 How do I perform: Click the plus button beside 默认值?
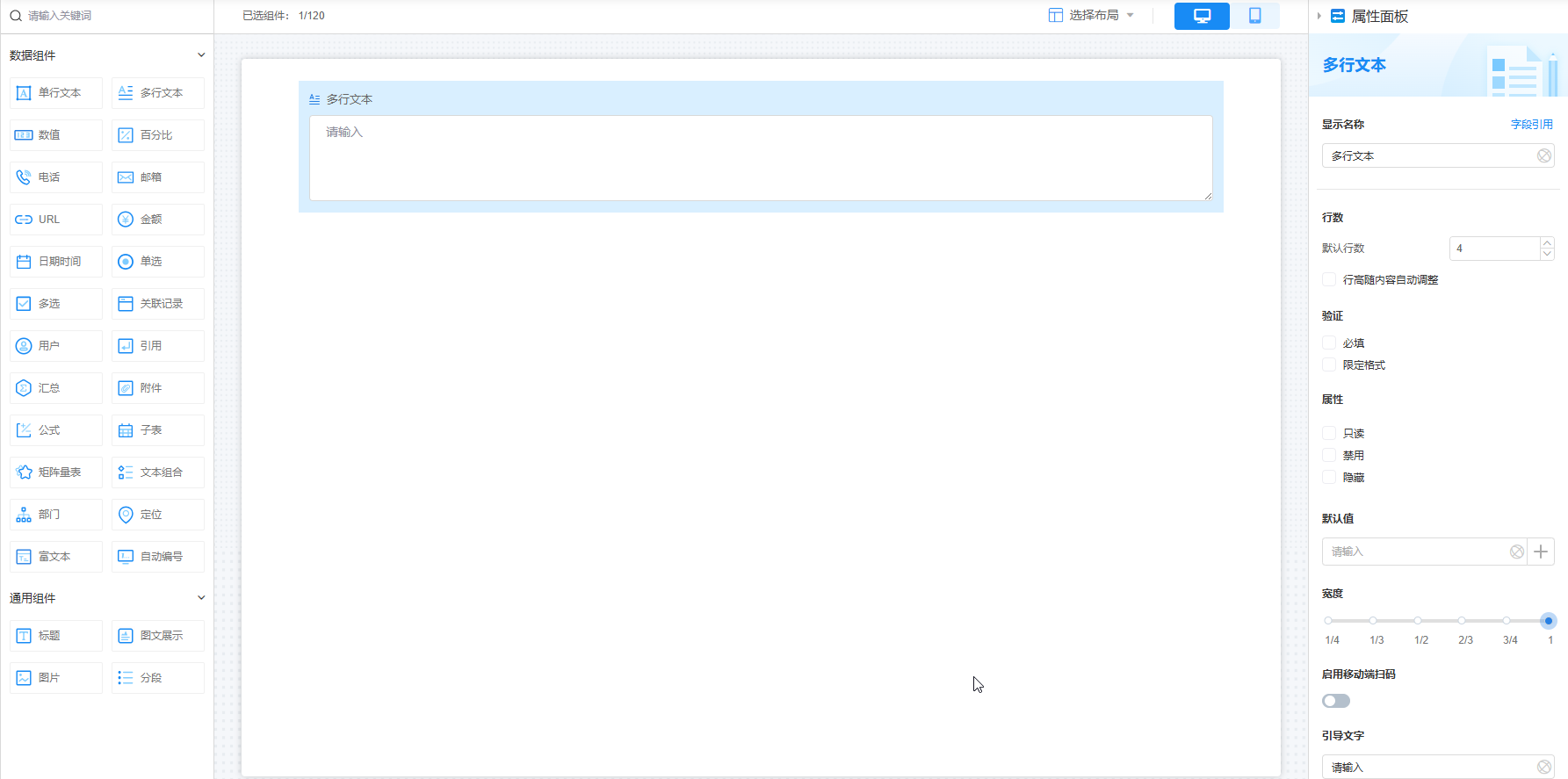point(1541,552)
